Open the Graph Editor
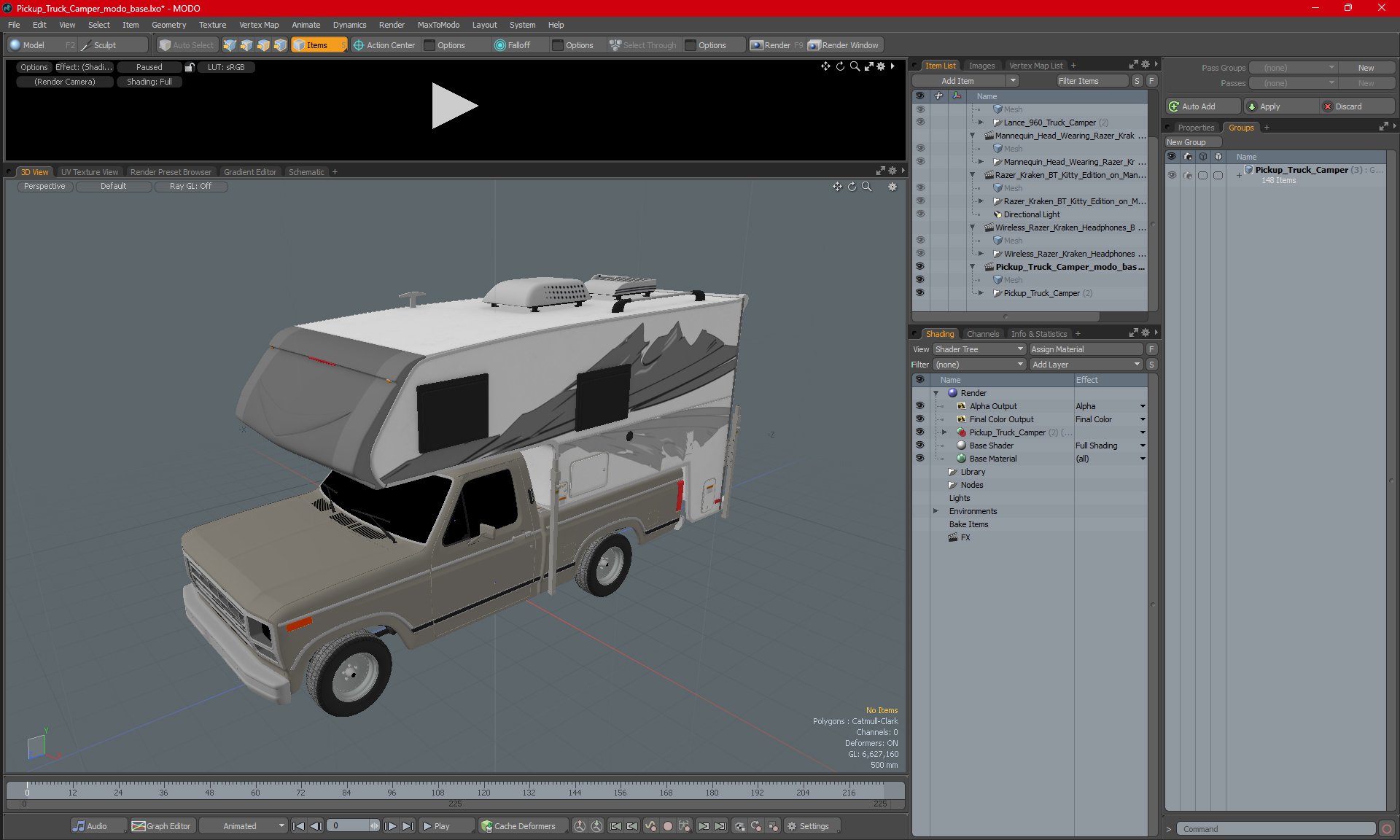The height and width of the screenshot is (840, 1400). click(162, 826)
